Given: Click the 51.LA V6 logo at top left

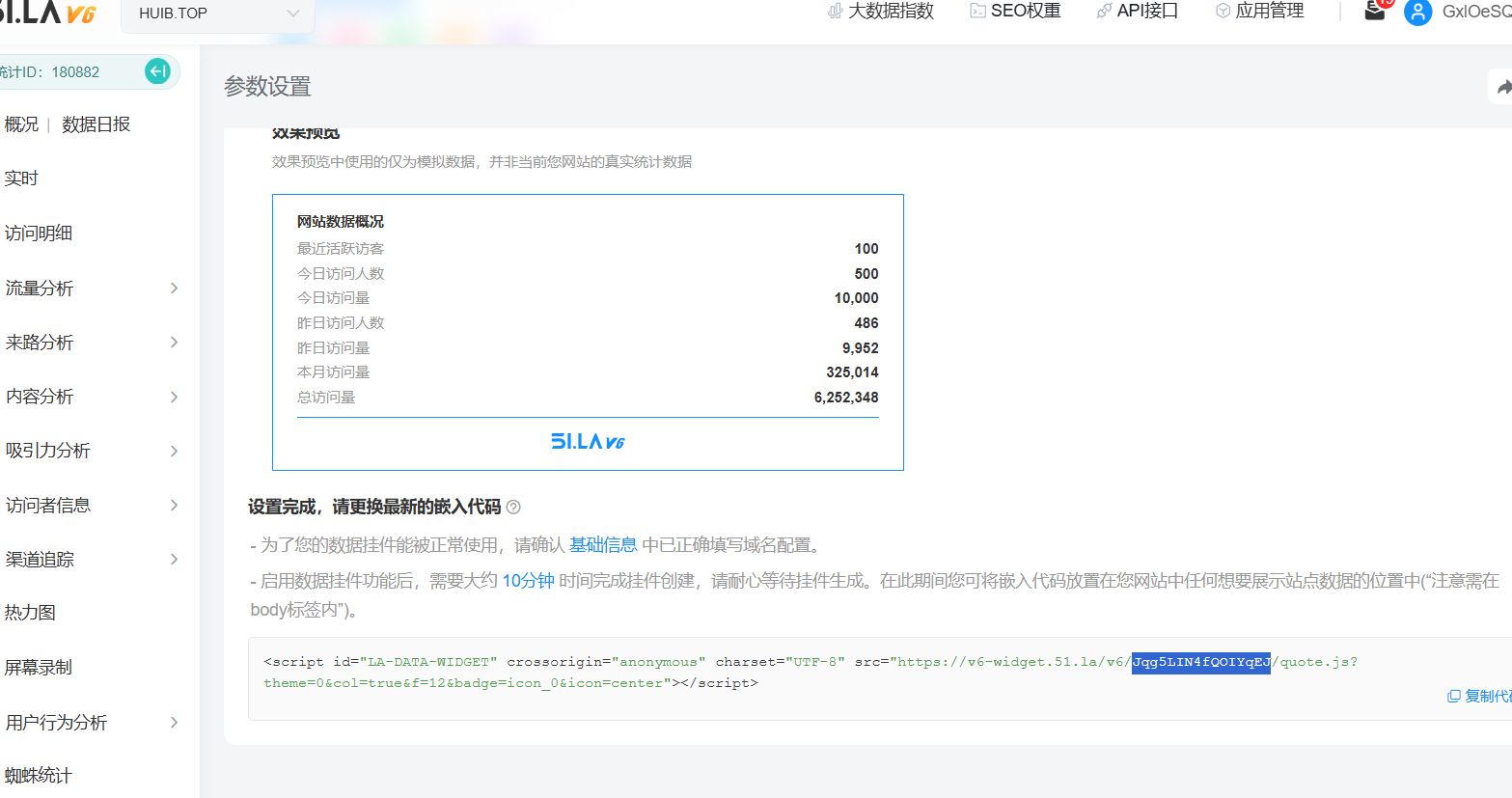Looking at the screenshot, I should click(x=48, y=13).
